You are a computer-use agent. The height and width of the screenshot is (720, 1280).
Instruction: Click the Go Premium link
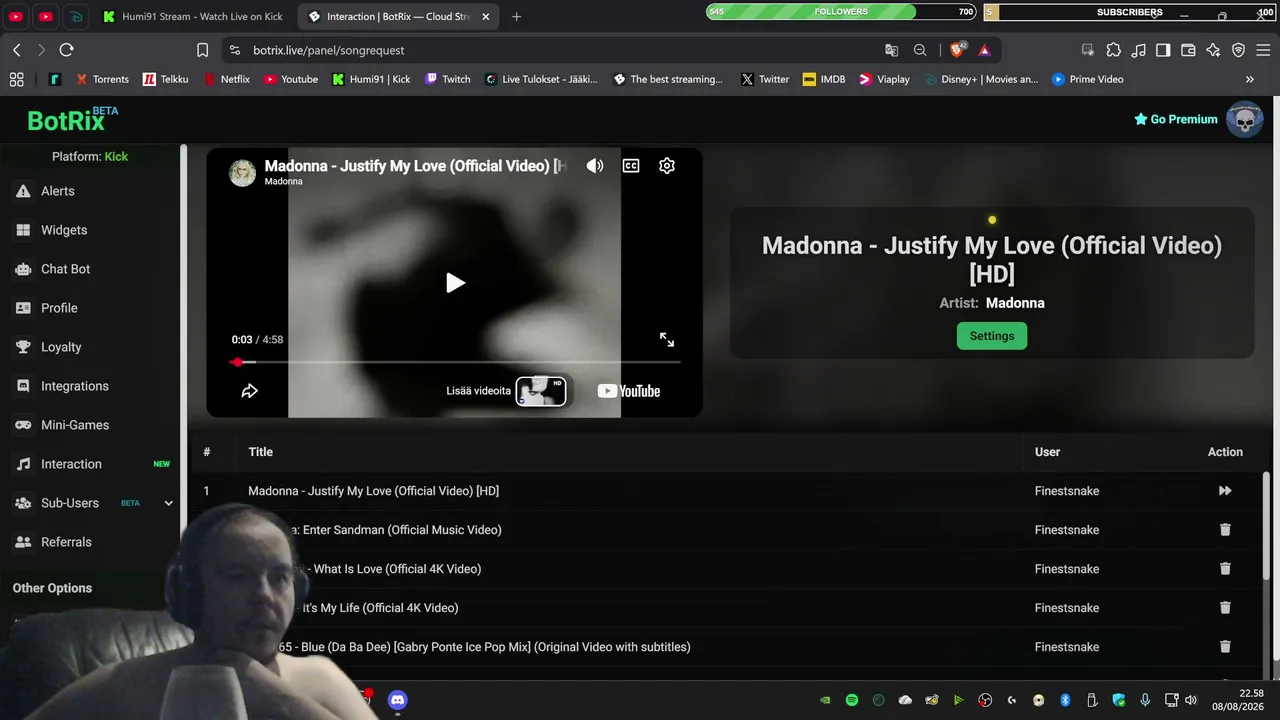pyautogui.click(x=1176, y=119)
